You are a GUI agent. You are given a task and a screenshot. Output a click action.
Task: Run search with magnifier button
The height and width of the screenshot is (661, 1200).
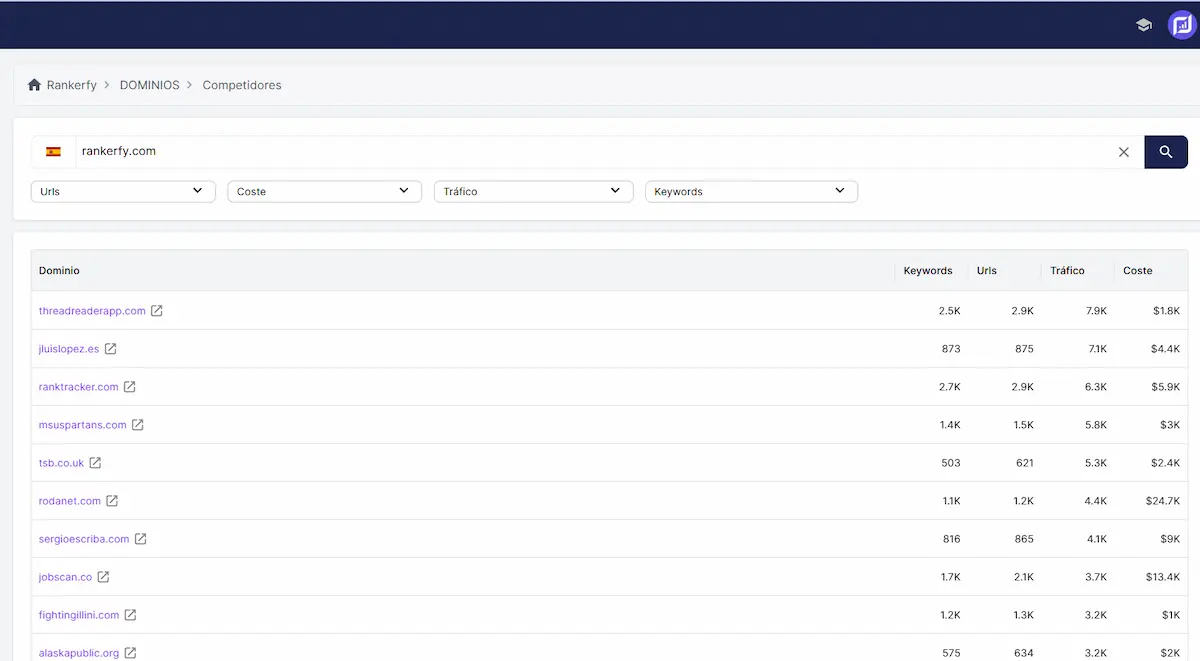click(1166, 152)
